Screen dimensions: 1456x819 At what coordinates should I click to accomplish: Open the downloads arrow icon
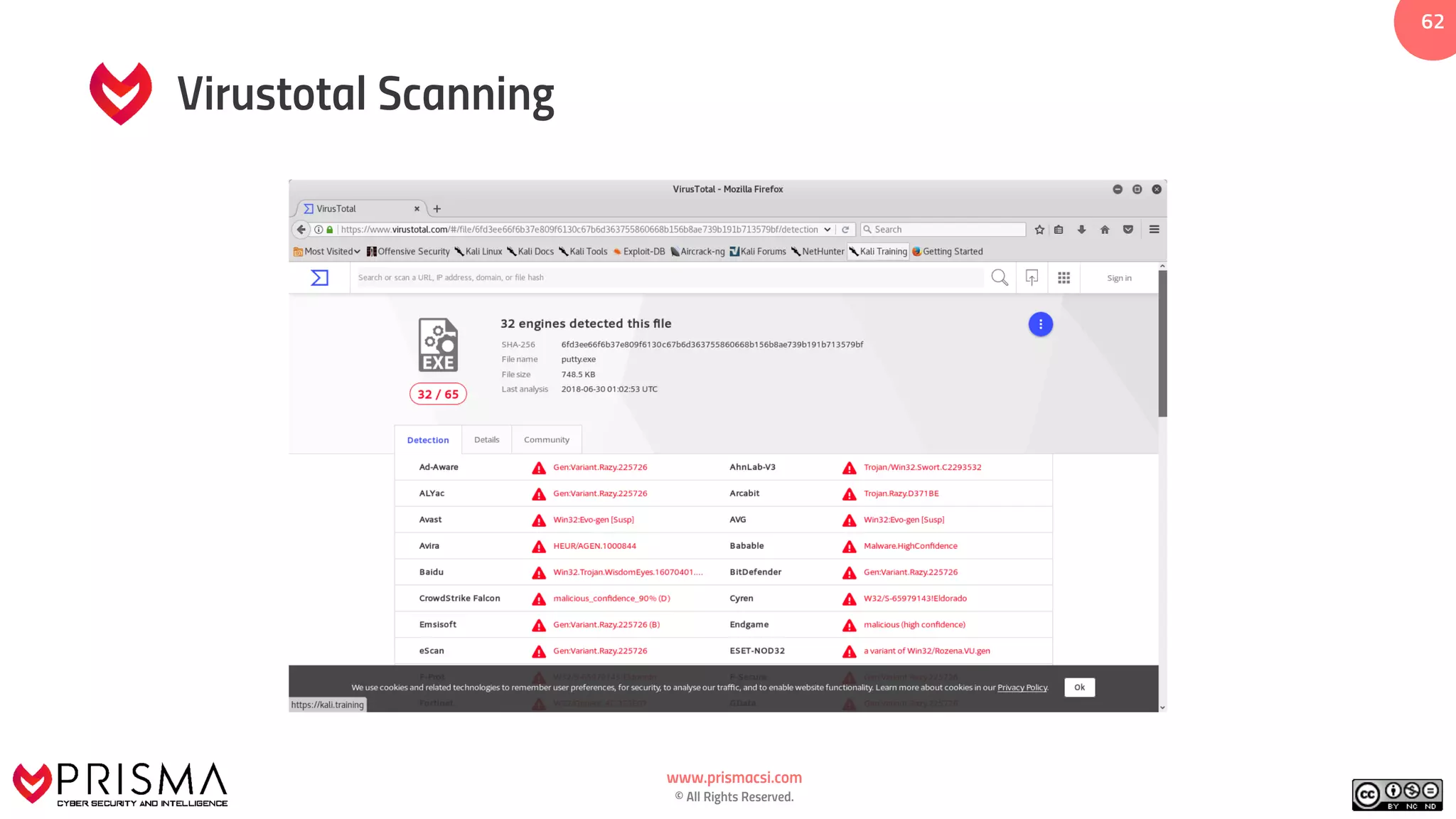click(x=1081, y=230)
